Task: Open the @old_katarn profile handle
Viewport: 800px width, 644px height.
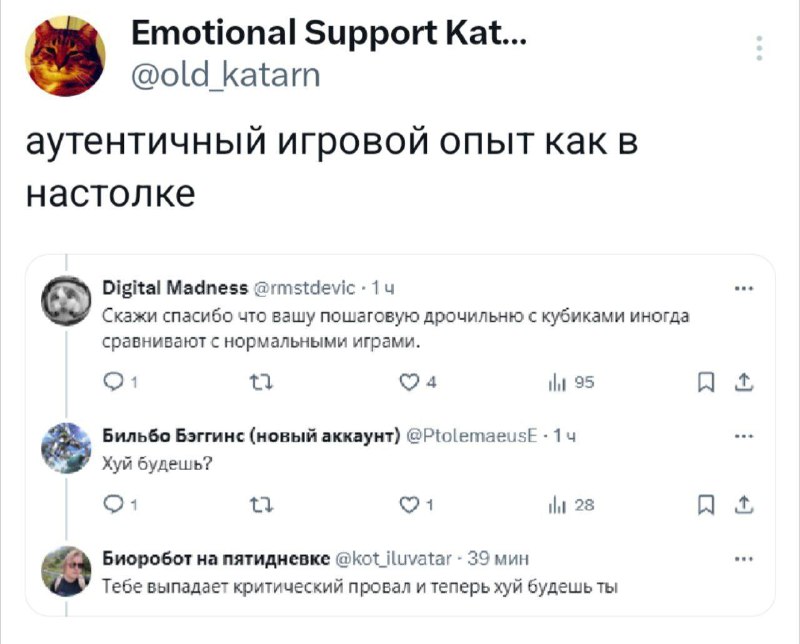Action: point(226,76)
